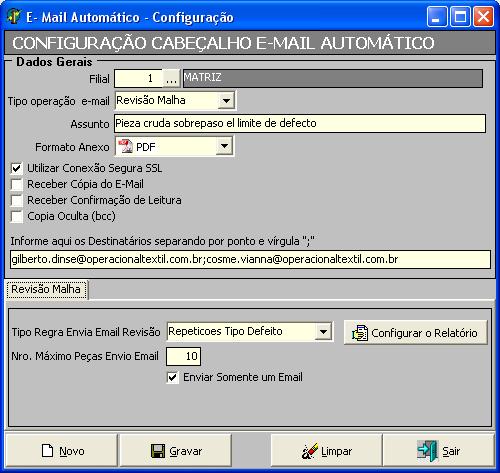Click the Gravar floppy disk icon

158,451
